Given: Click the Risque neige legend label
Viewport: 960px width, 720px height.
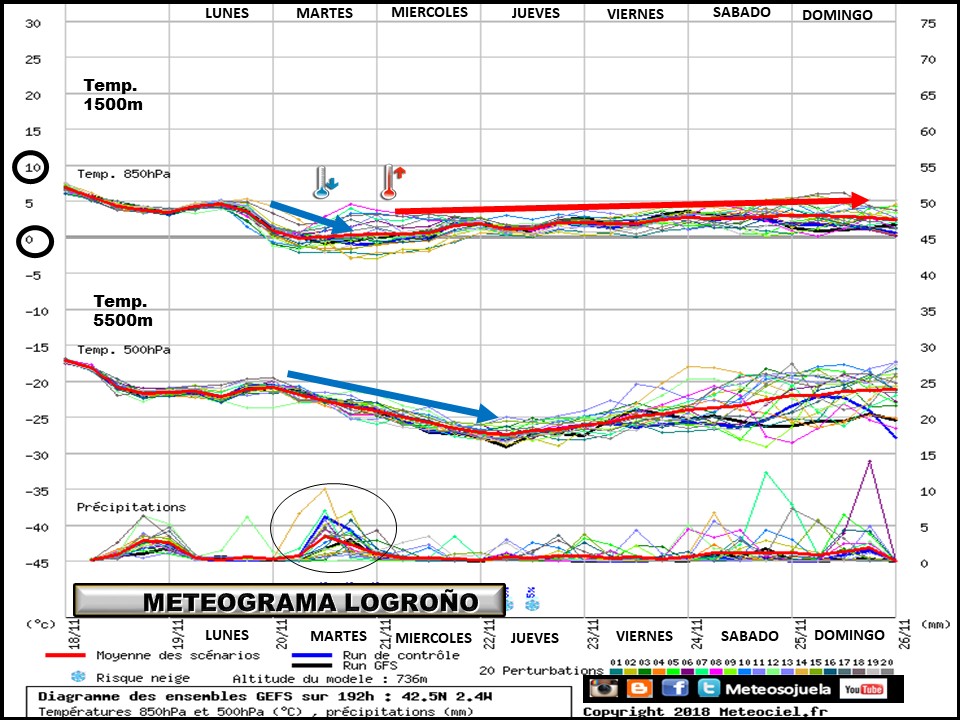Looking at the screenshot, I should [143, 678].
